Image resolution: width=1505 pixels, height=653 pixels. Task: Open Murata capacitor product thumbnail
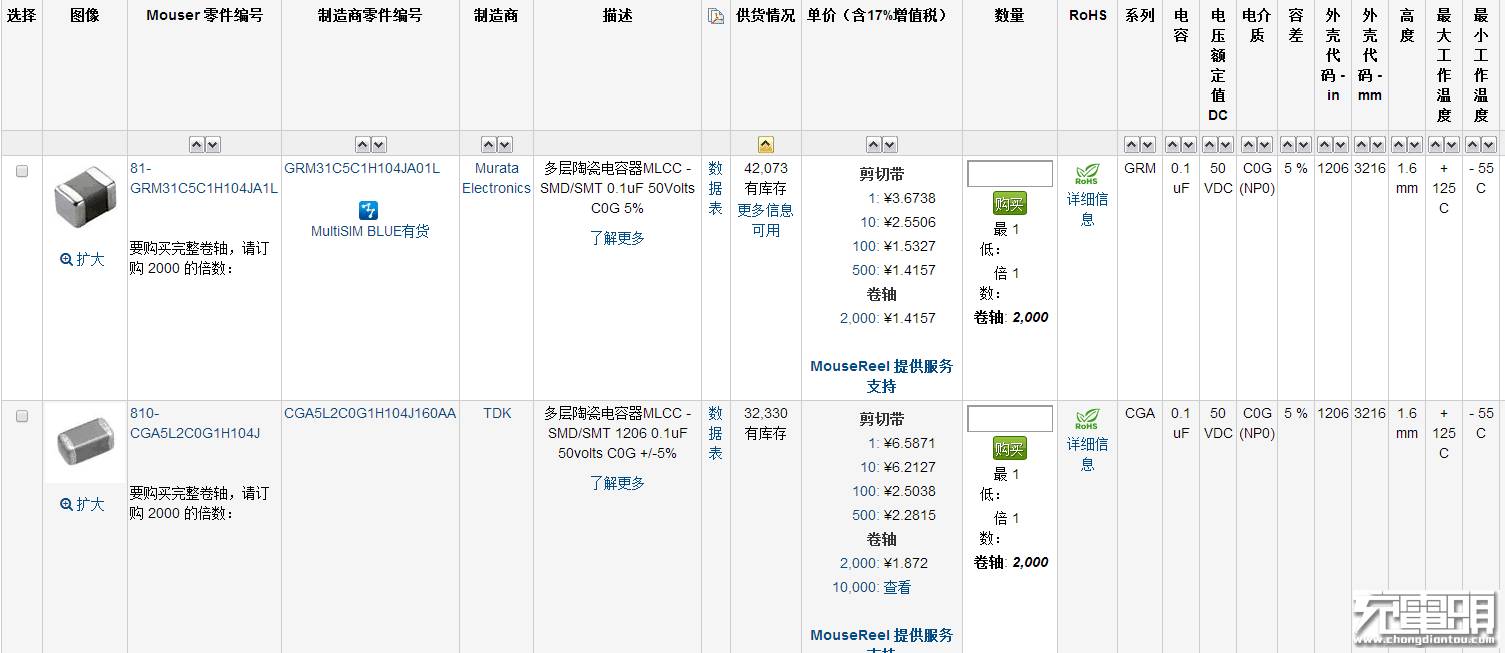pos(85,197)
